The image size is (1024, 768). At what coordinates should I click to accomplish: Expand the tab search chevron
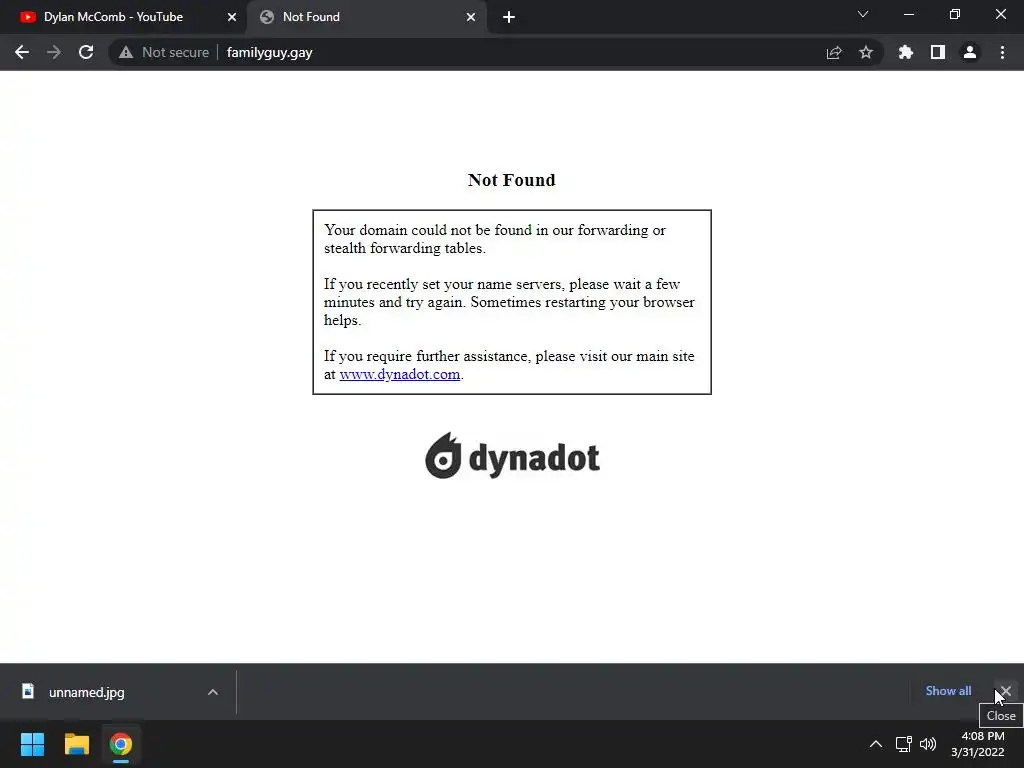(x=863, y=14)
